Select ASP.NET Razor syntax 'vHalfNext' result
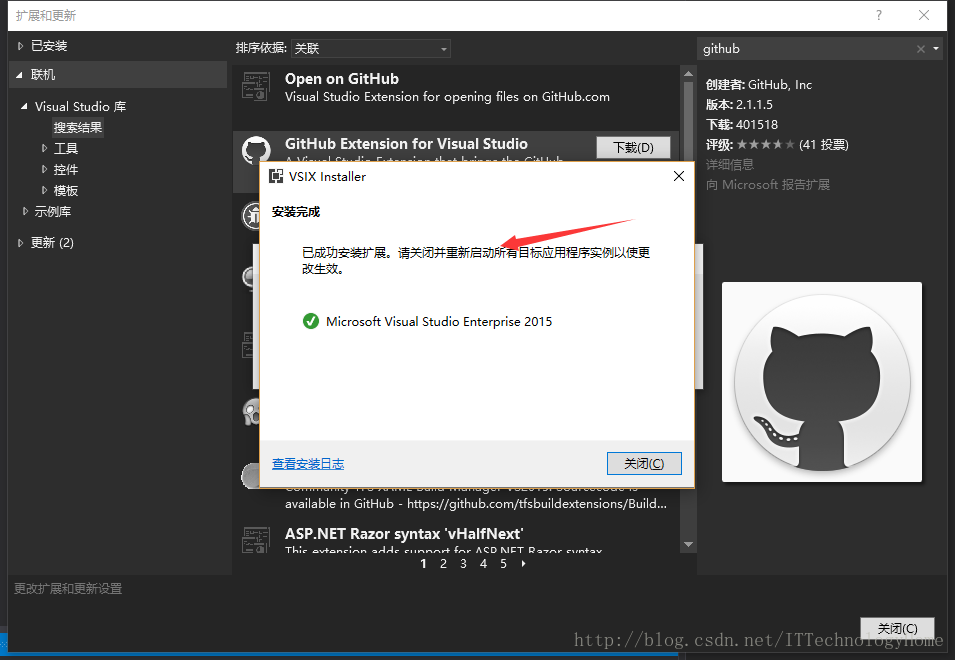955x660 pixels. click(x=404, y=534)
